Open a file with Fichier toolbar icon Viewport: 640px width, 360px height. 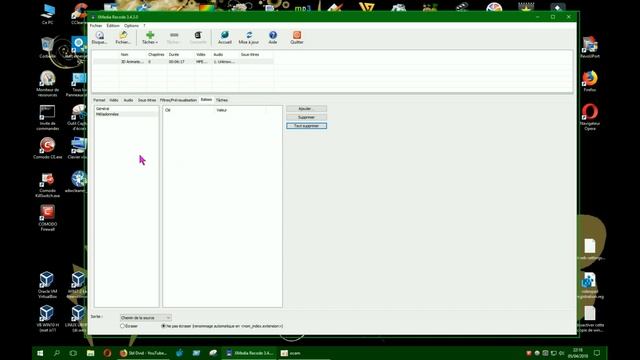(x=123, y=37)
